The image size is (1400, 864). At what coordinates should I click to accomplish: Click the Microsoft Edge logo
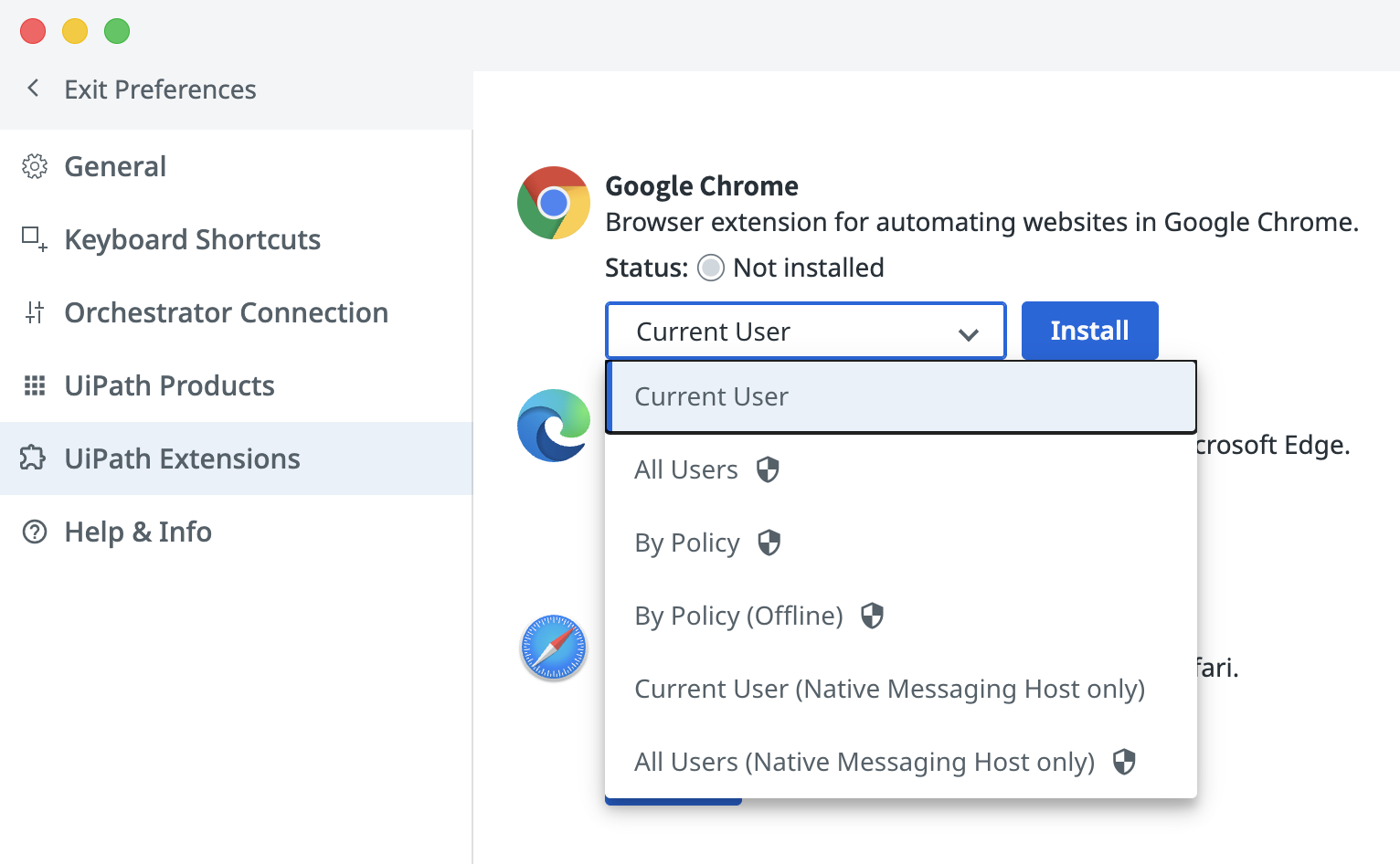[554, 426]
